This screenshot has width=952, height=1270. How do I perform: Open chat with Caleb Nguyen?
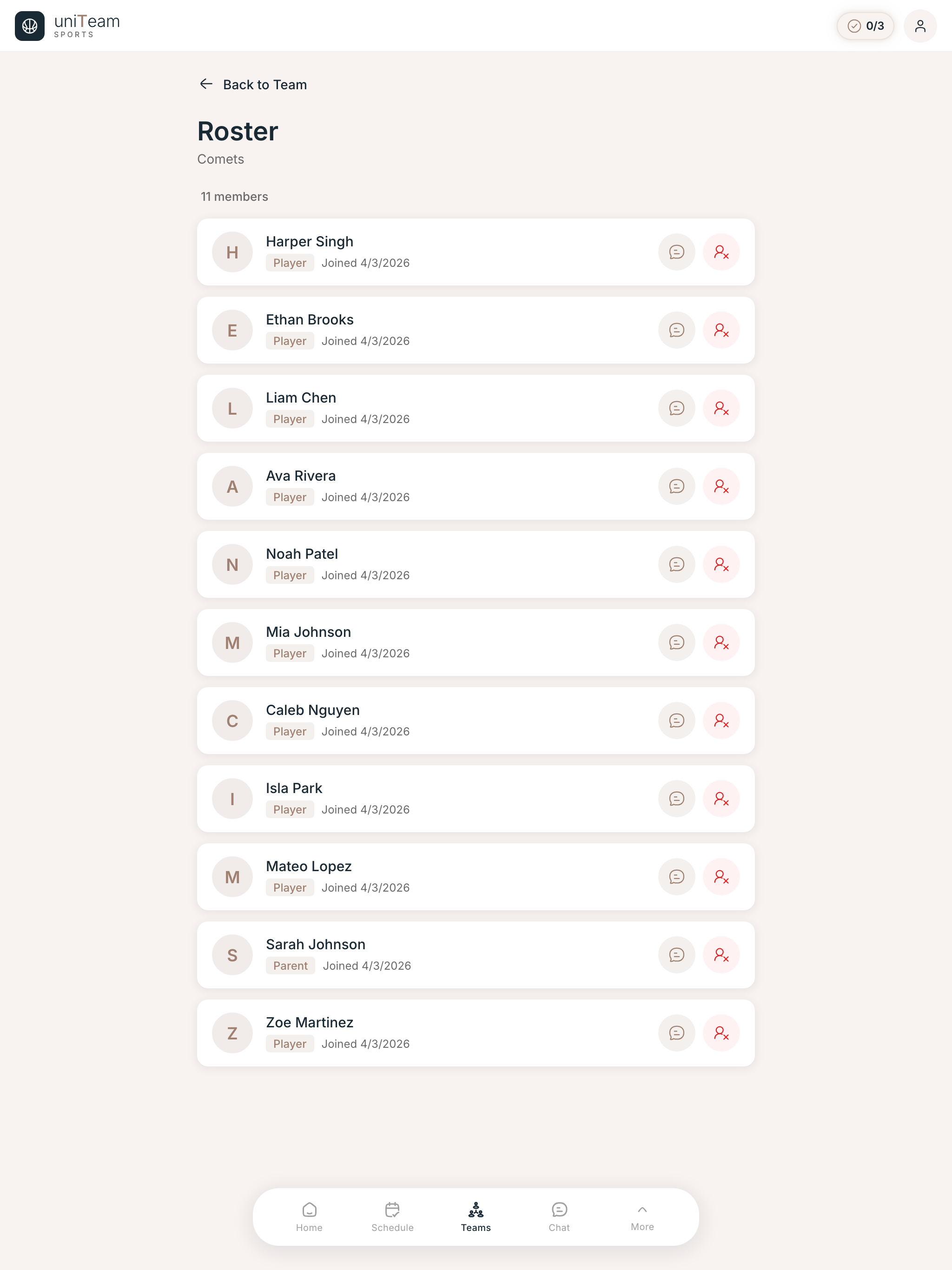click(x=676, y=721)
